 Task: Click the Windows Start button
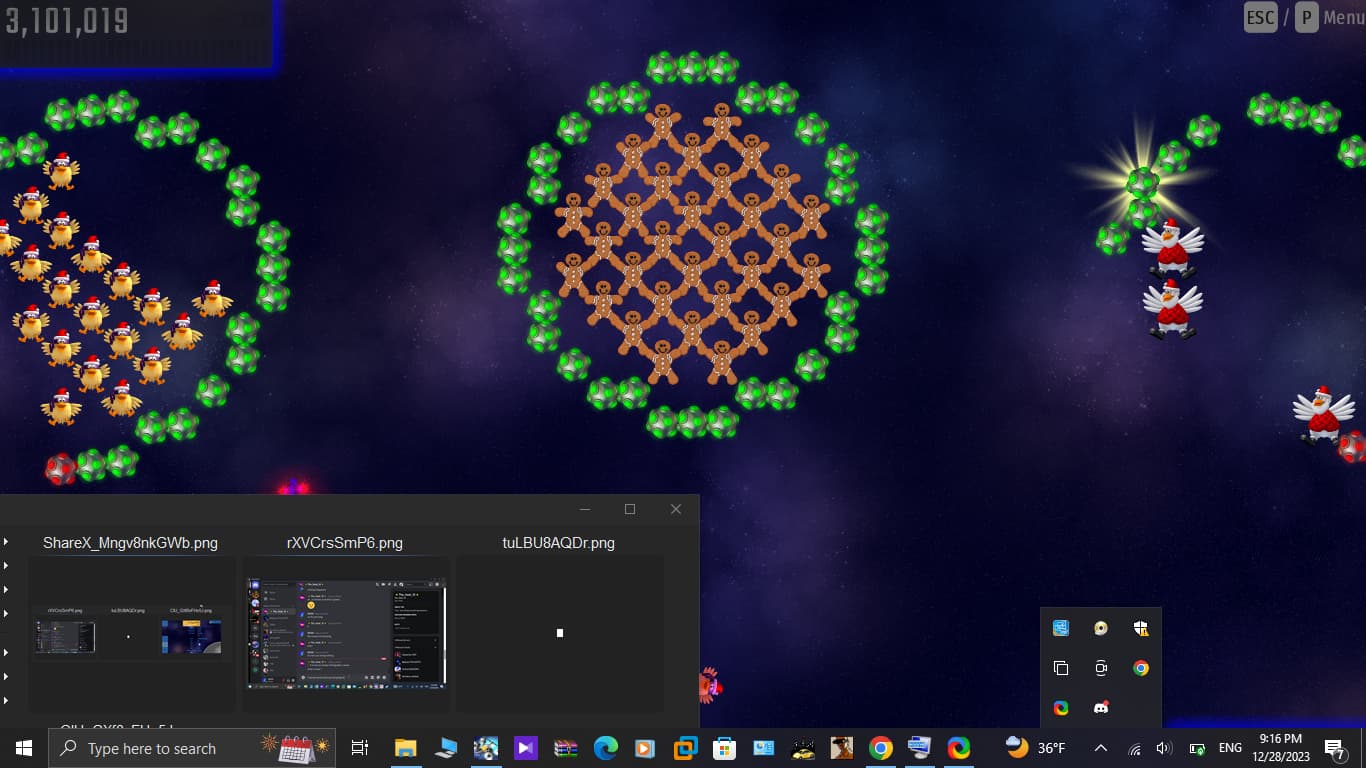coord(24,748)
